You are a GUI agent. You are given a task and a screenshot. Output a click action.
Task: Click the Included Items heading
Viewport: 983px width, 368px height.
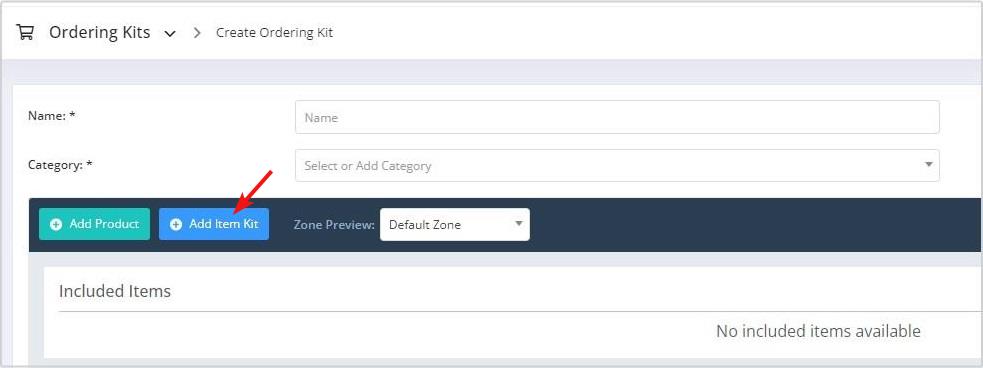click(115, 291)
